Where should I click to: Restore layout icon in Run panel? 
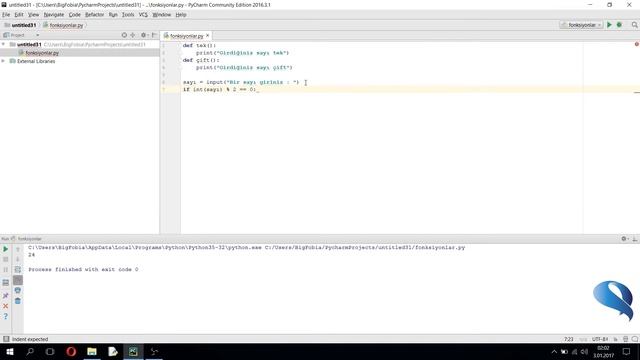click(6, 282)
